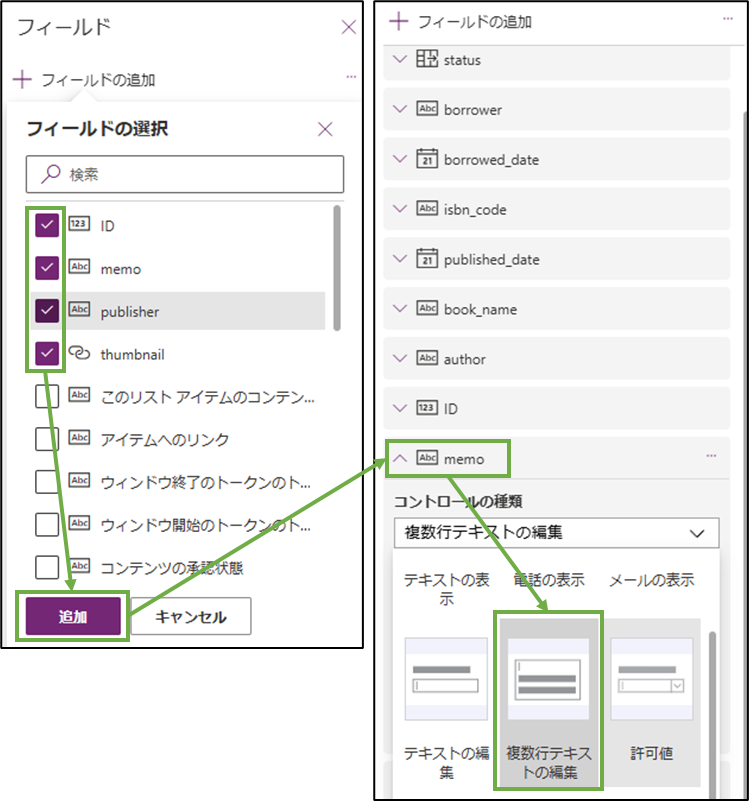749x801 pixels.
Task: Uncheck the thumbnail field checkbox
Action: [47, 354]
